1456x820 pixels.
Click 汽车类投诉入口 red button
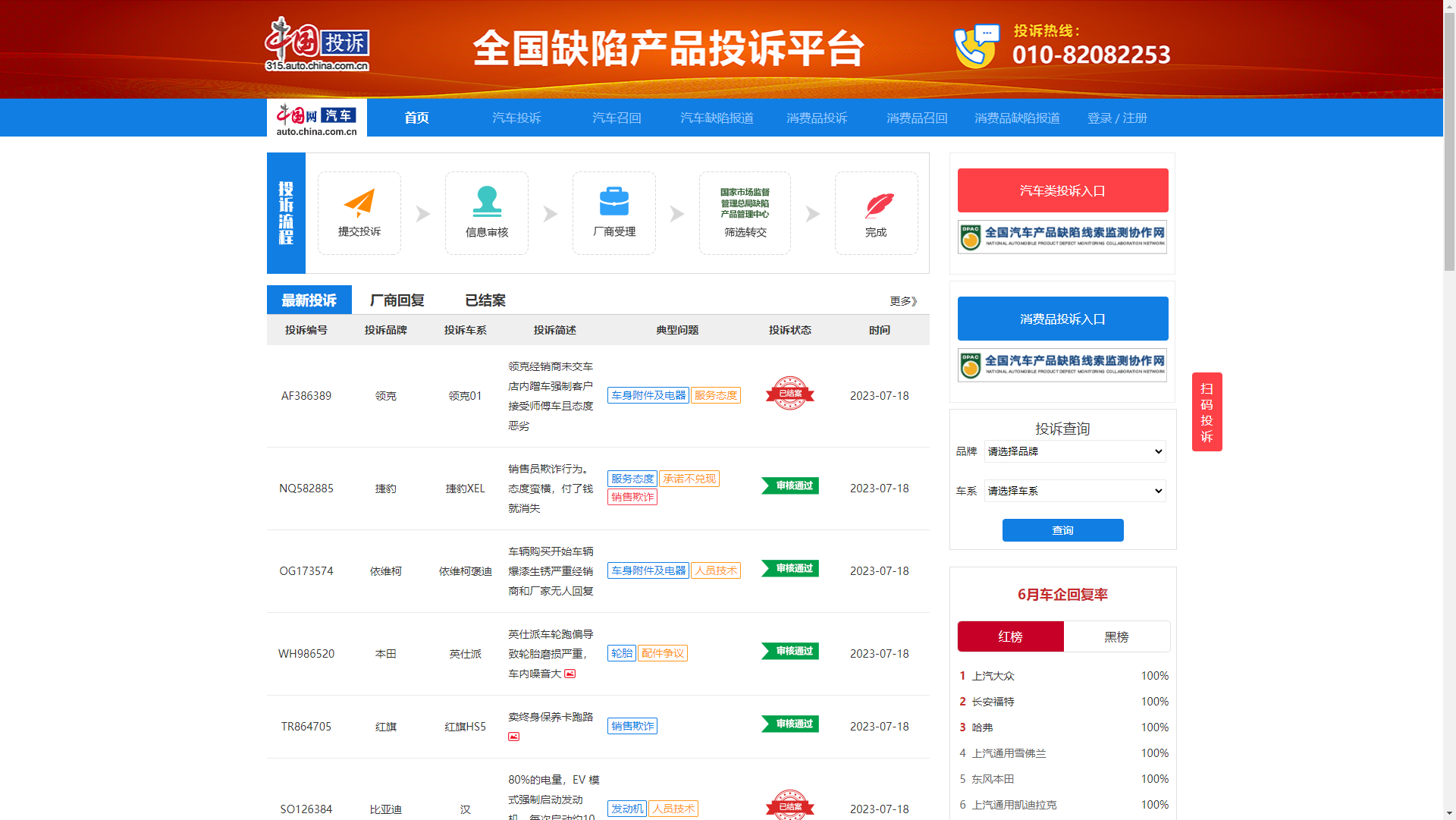click(1062, 190)
